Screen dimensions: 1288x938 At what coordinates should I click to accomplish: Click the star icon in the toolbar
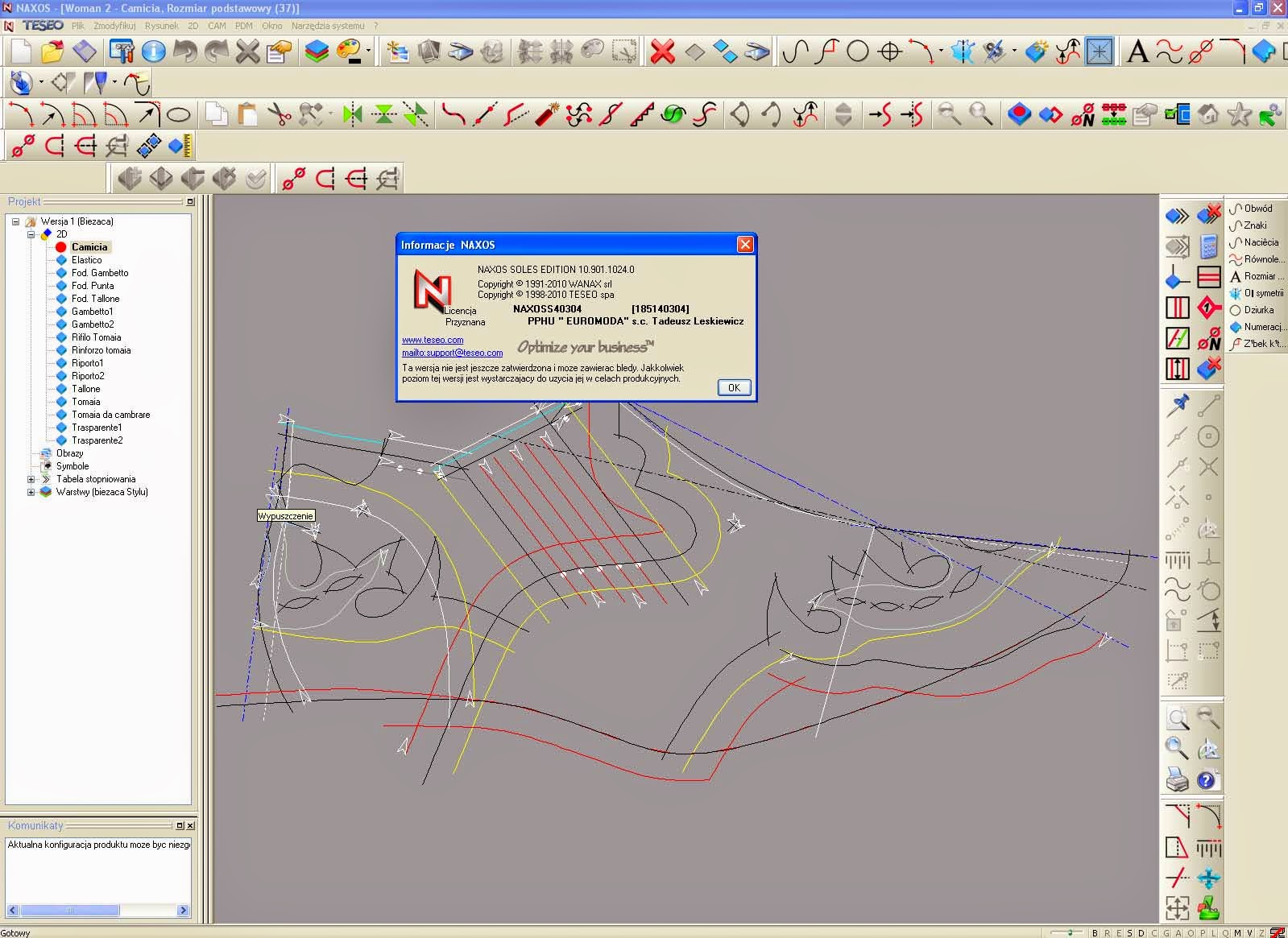1239,115
